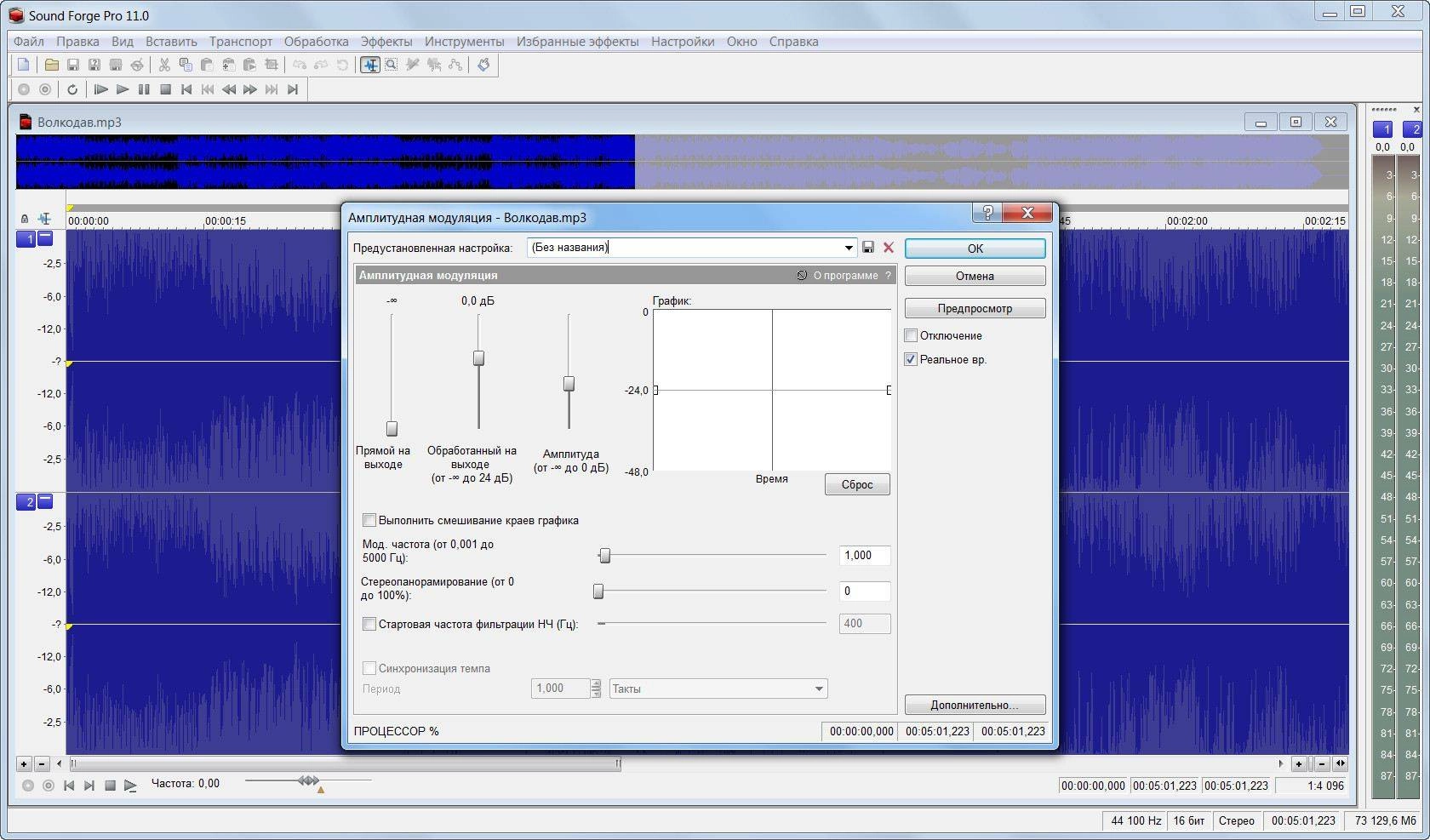
Task: Enable Выполнить смешивание краев графика checkbox
Action: tap(369, 520)
